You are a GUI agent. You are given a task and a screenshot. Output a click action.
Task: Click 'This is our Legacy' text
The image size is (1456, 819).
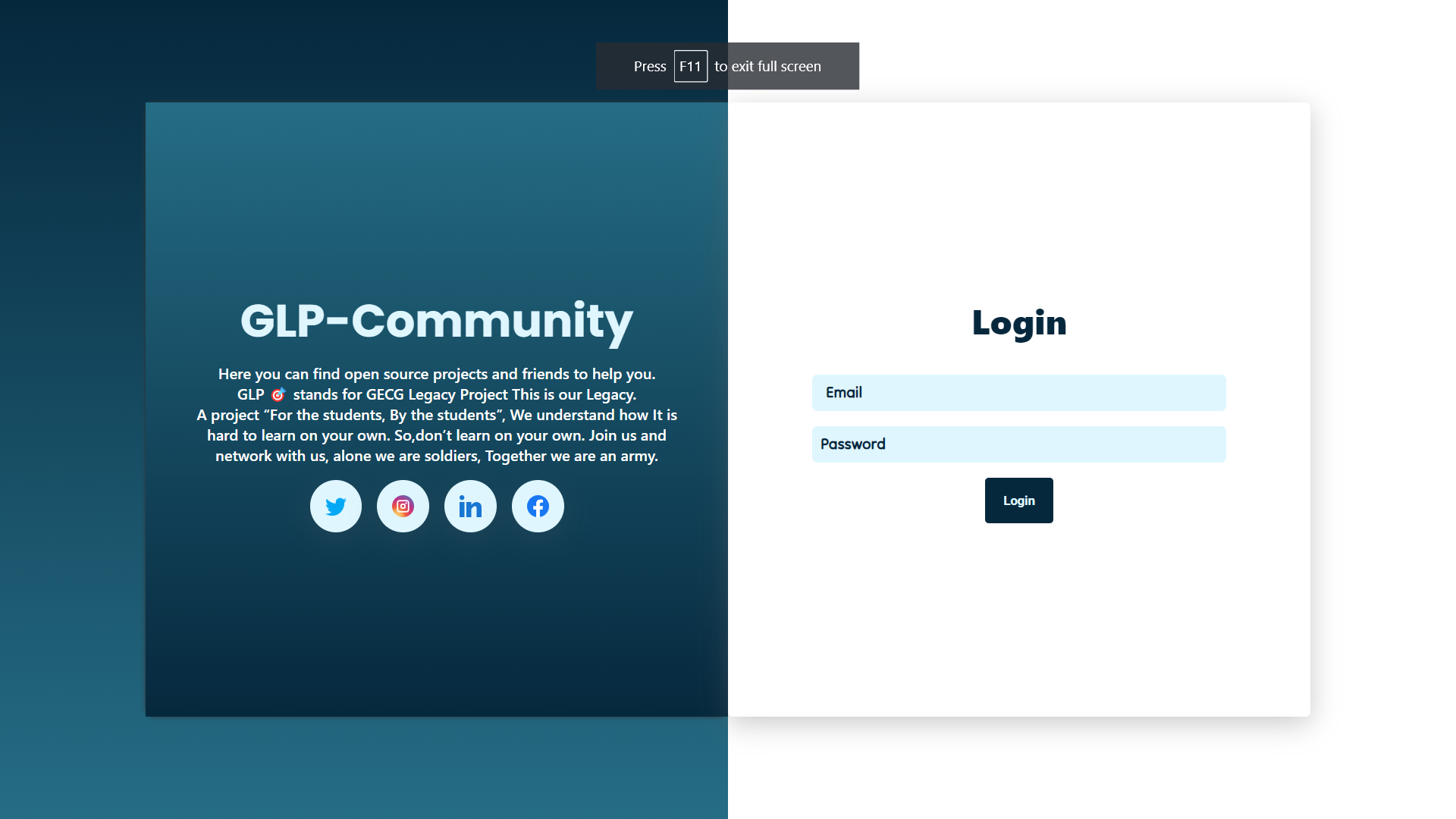573,395
